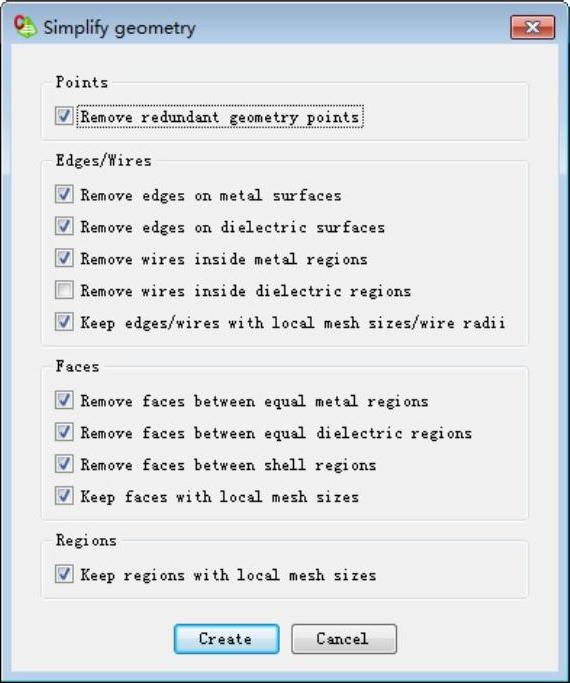Screen dimensions: 570x683
Task: Click the Points group heading
Action: [82, 82]
